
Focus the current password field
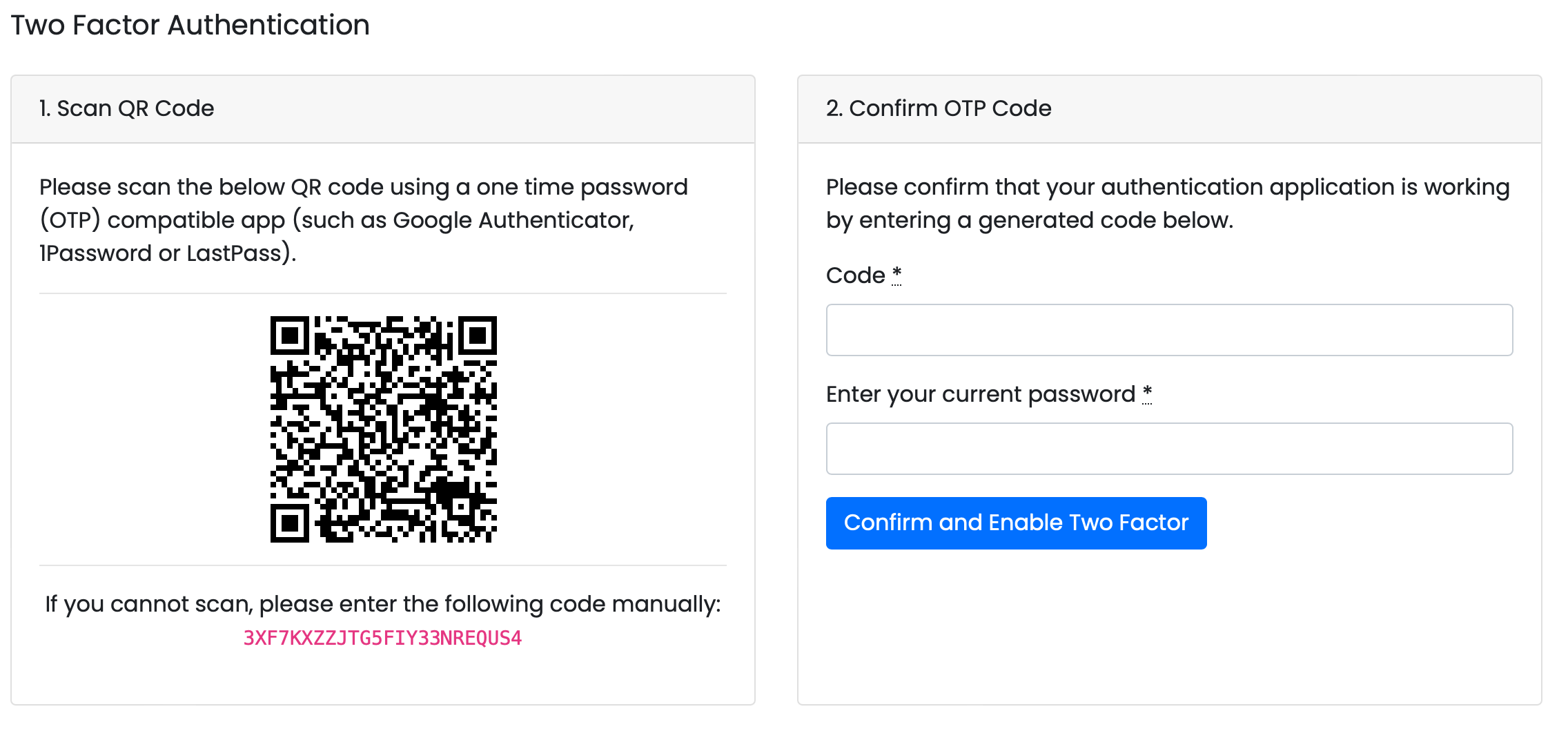click(x=1169, y=449)
